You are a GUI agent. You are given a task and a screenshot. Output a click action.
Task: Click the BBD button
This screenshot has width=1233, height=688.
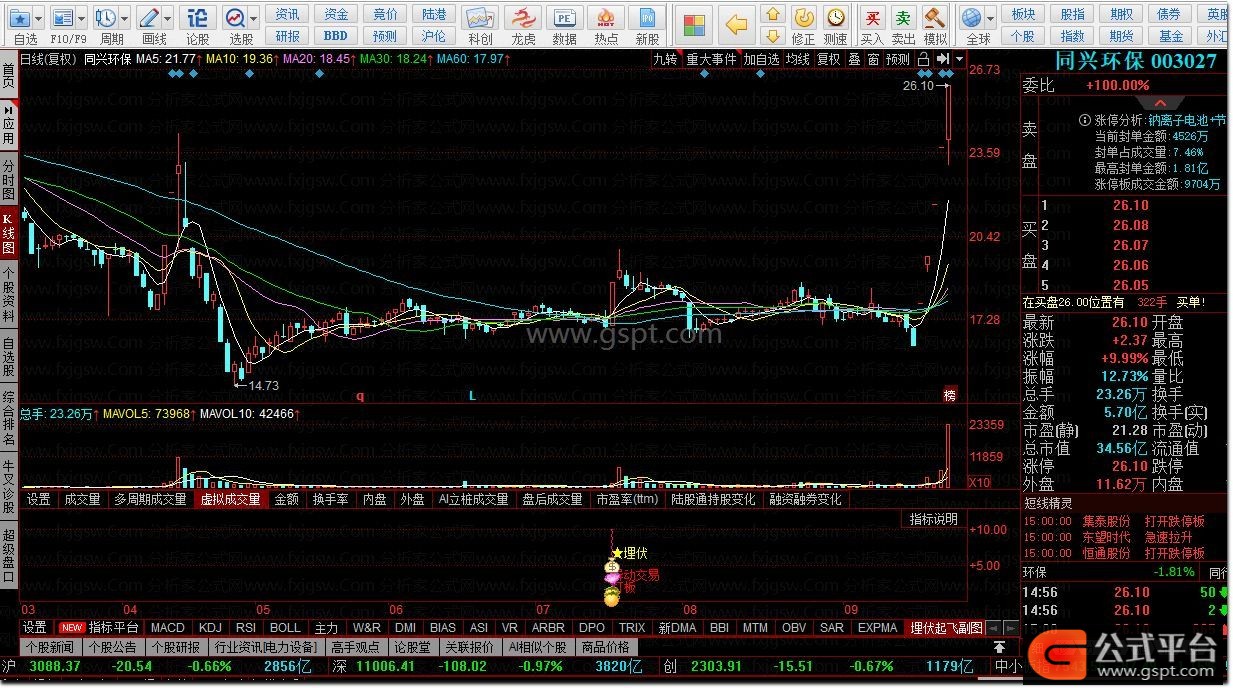tap(337, 36)
